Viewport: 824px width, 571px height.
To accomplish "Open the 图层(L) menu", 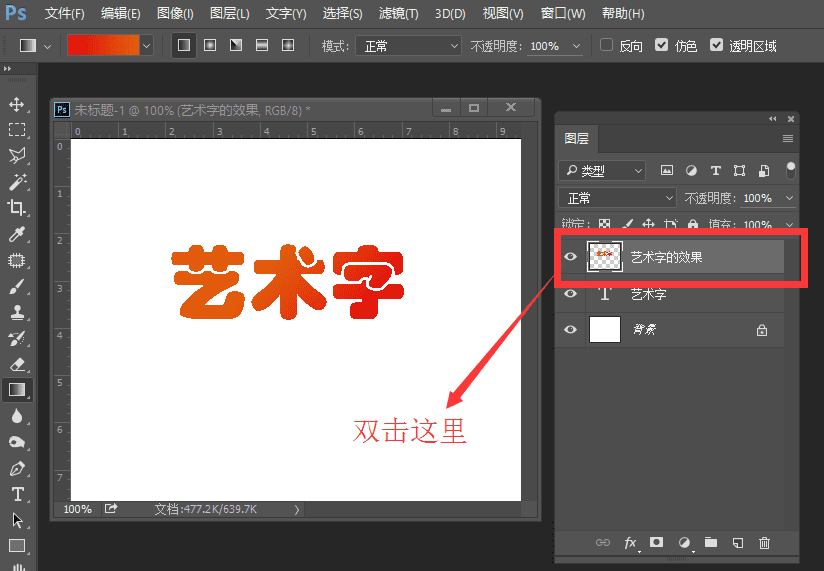I will click(x=231, y=14).
